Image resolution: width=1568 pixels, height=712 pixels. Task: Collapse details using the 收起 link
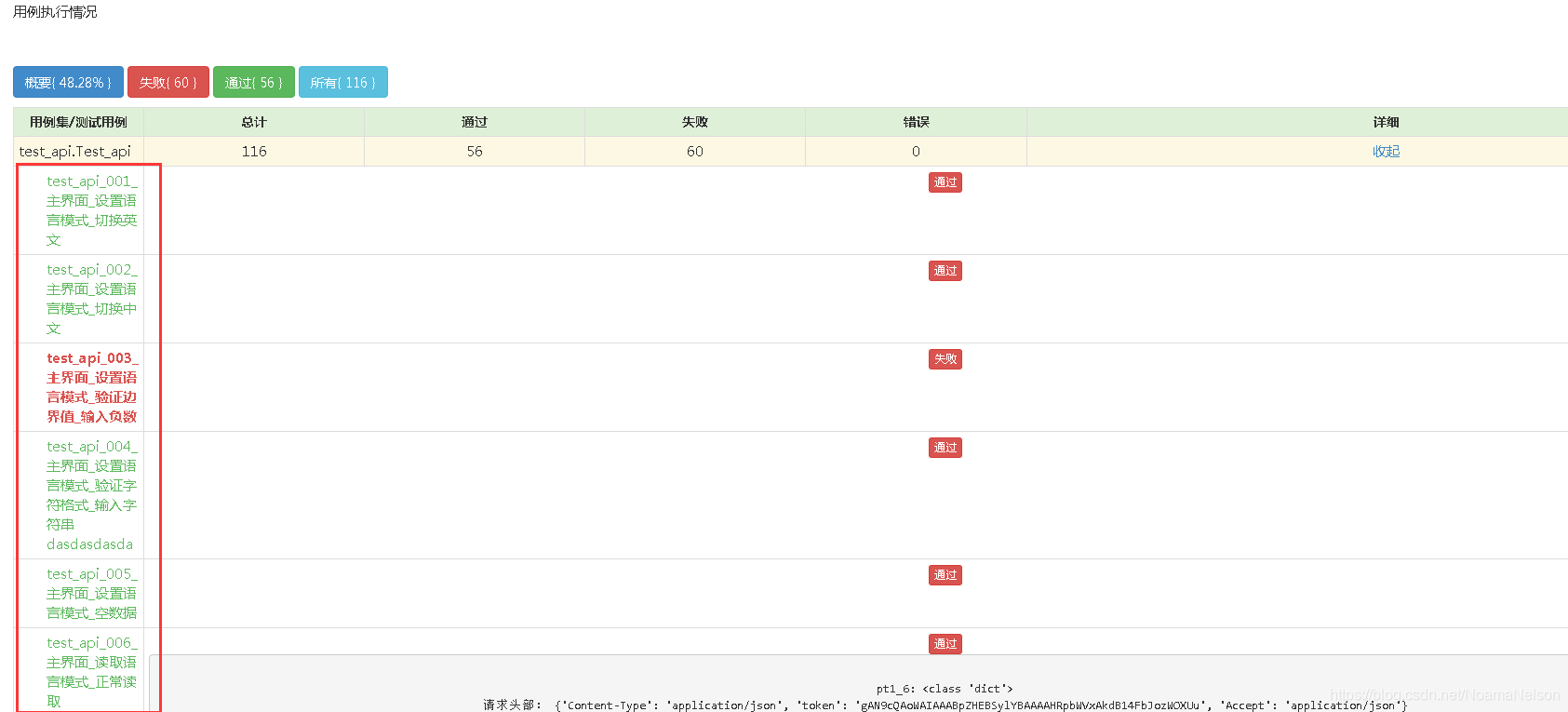point(1386,152)
